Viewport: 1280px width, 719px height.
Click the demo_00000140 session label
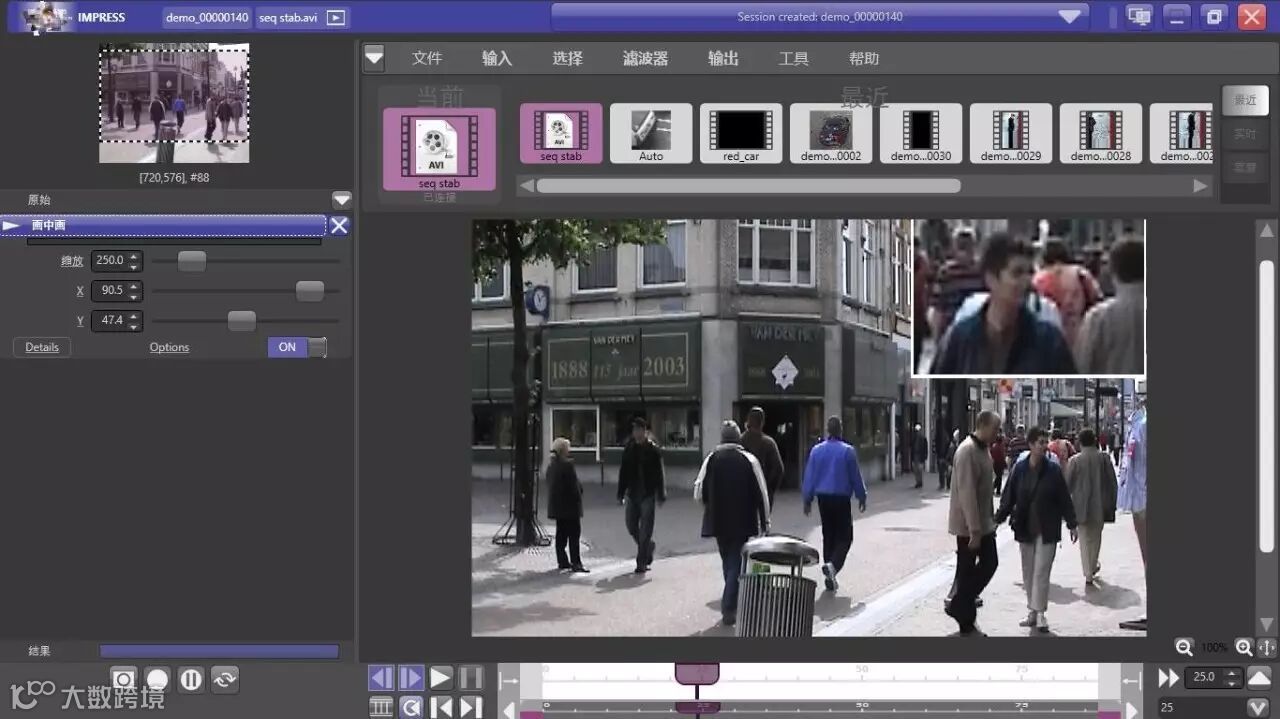(x=207, y=17)
